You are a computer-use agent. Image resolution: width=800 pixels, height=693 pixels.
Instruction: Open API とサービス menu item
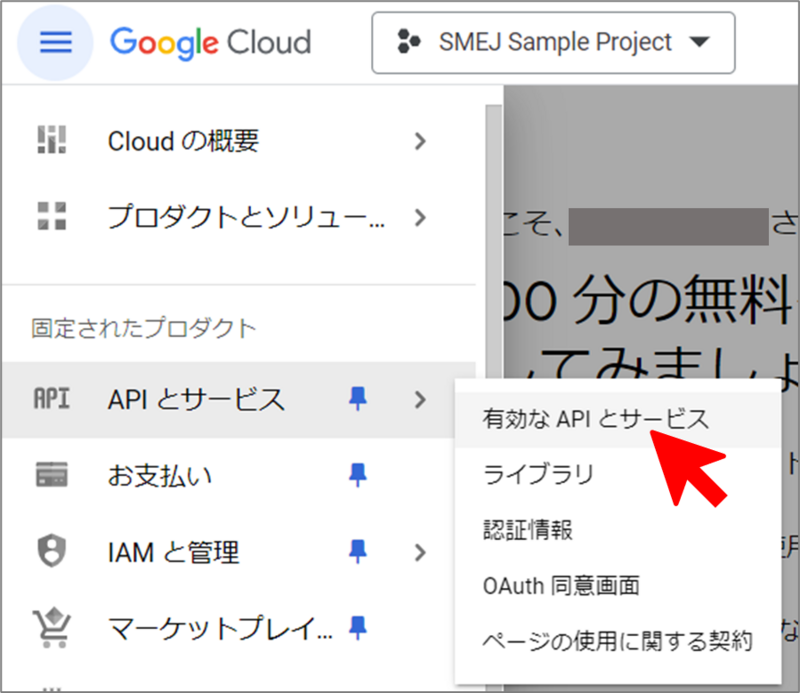(x=239, y=400)
